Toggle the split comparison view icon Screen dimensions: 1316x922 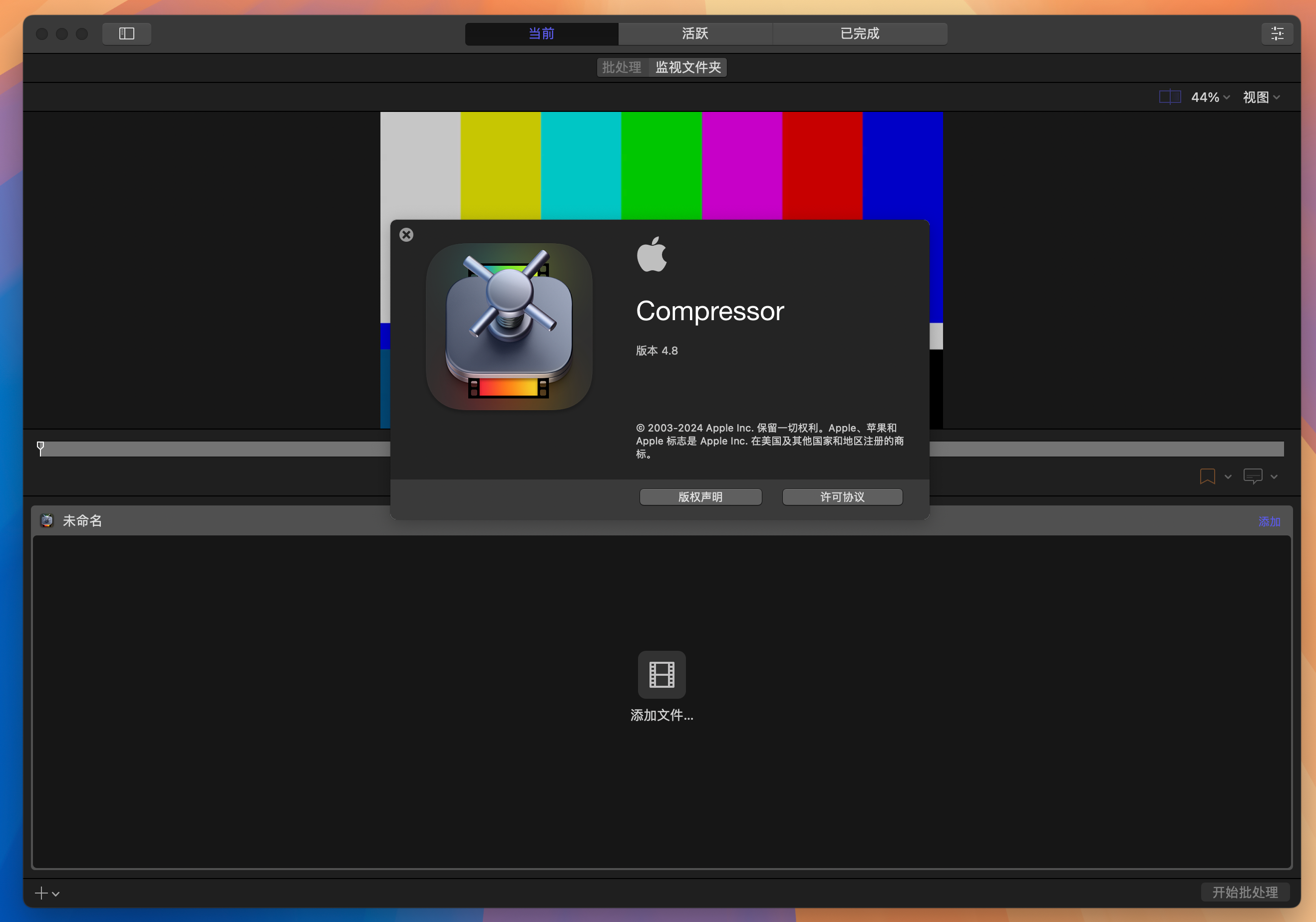tap(1170, 97)
